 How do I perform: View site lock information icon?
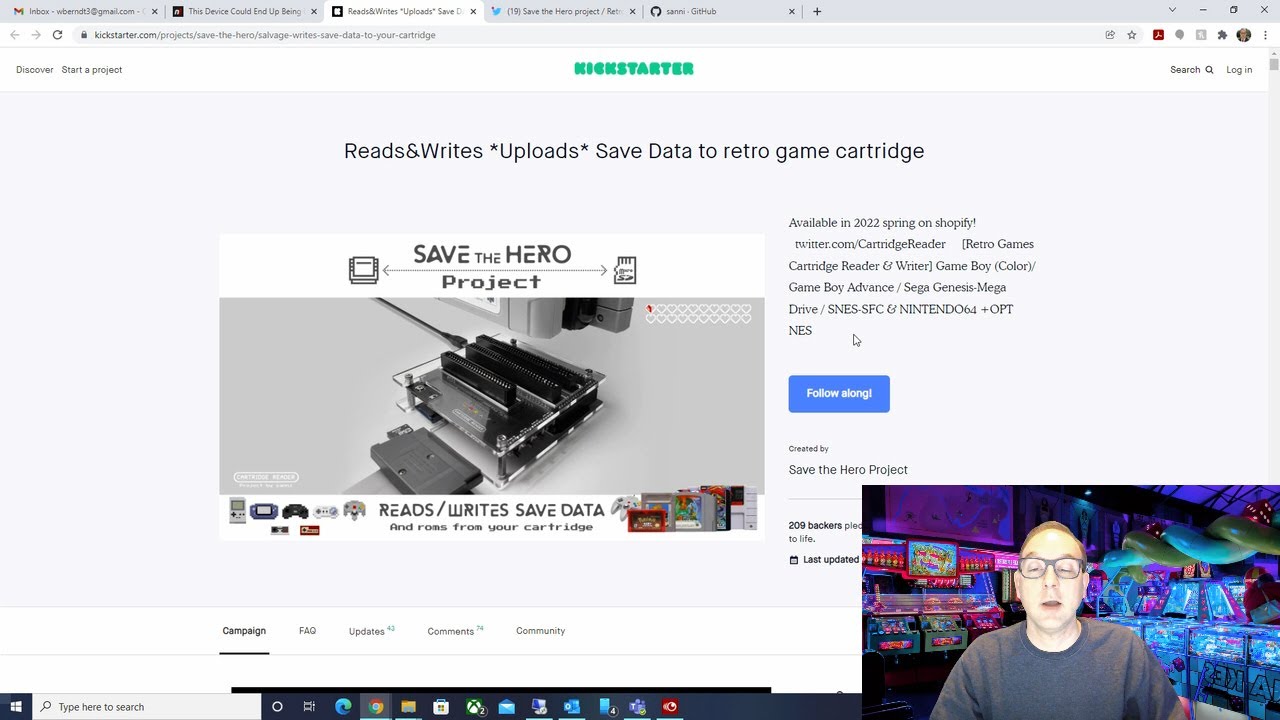pyautogui.click(x=84, y=35)
